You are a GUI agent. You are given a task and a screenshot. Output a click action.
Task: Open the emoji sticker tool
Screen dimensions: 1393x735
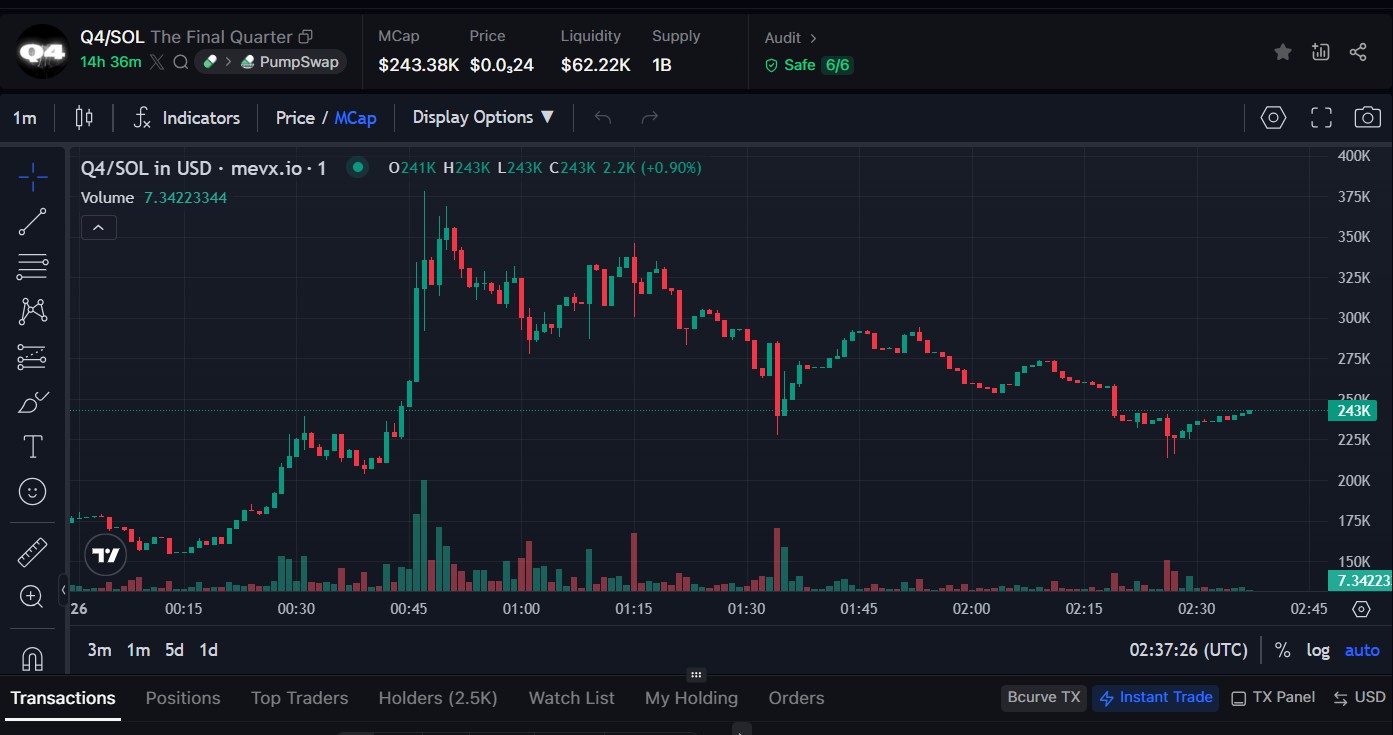pyautogui.click(x=33, y=492)
